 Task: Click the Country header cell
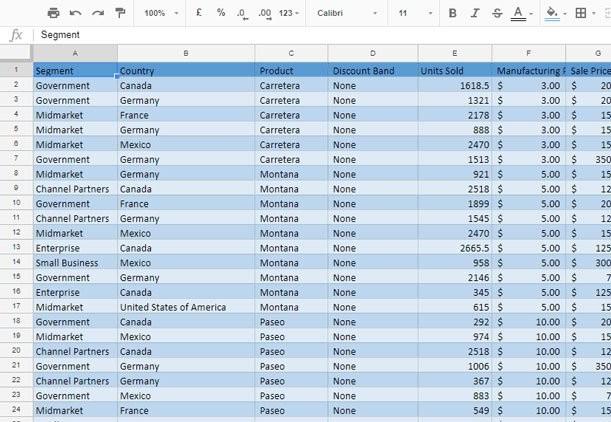pyautogui.click(x=186, y=71)
